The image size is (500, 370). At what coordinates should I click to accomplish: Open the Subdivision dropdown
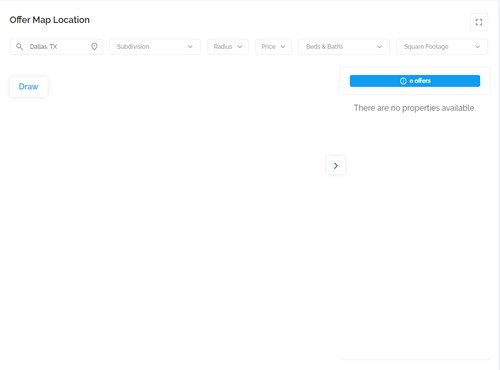click(x=155, y=47)
